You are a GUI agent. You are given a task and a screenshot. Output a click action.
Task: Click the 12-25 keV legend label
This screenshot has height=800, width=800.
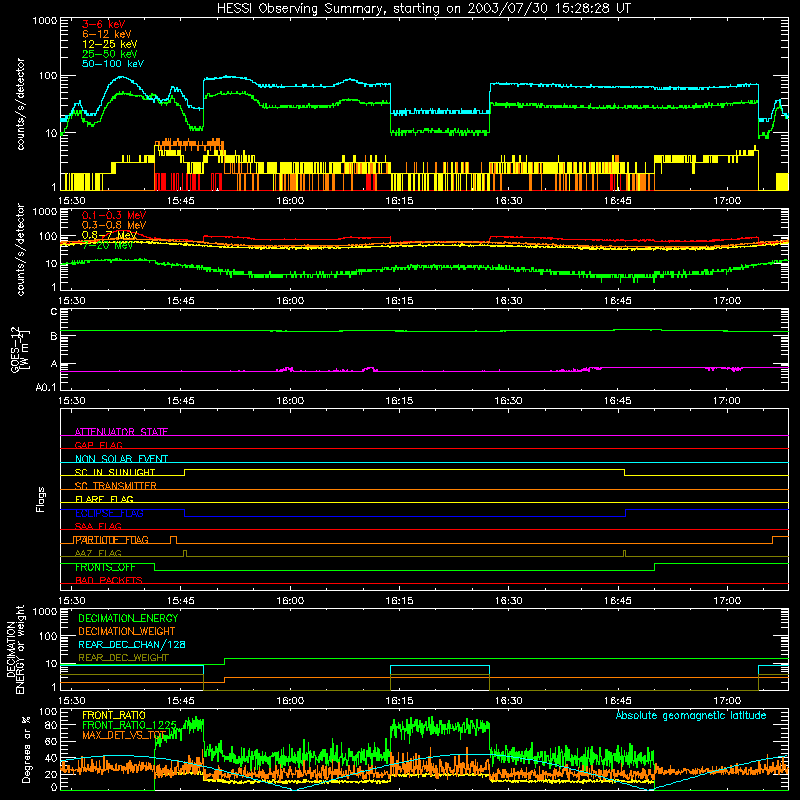(110, 44)
